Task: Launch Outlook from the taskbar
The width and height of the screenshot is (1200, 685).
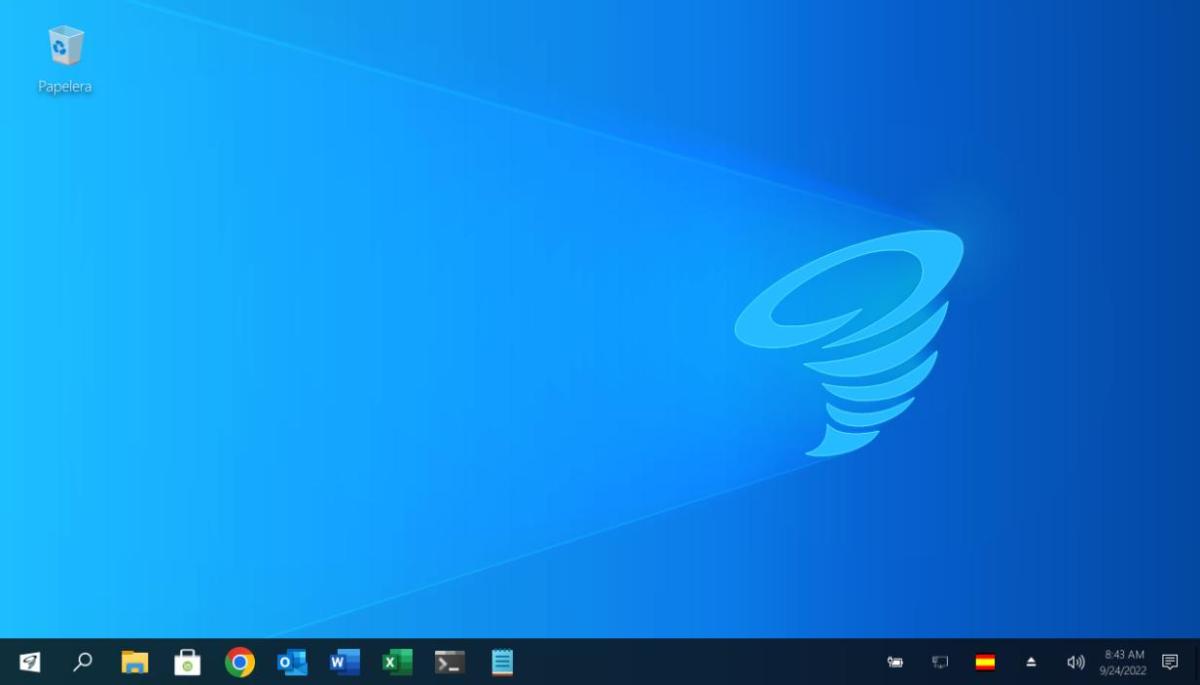Action: 292,662
